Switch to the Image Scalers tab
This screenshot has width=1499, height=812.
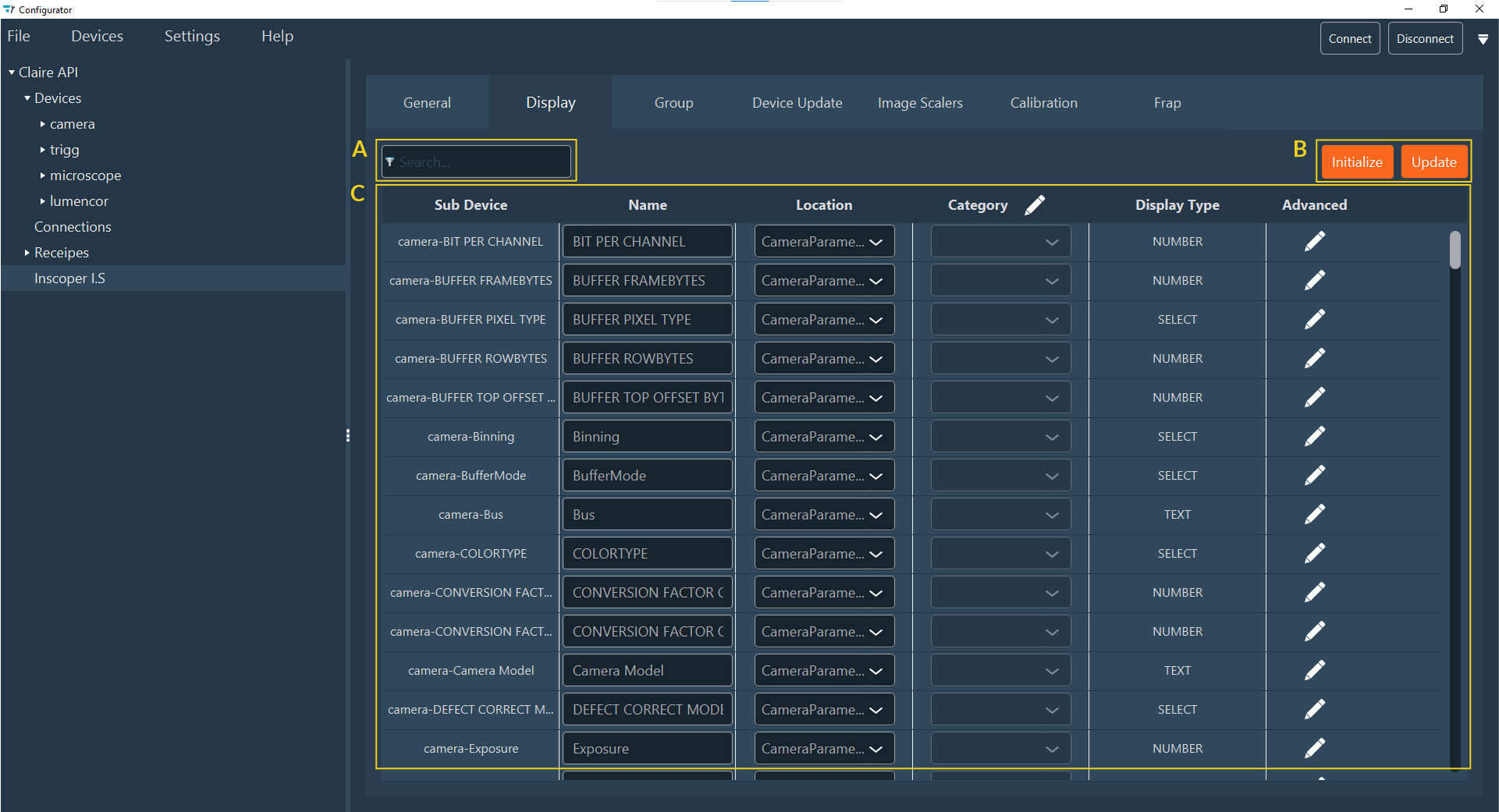pyautogui.click(x=920, y=102)
